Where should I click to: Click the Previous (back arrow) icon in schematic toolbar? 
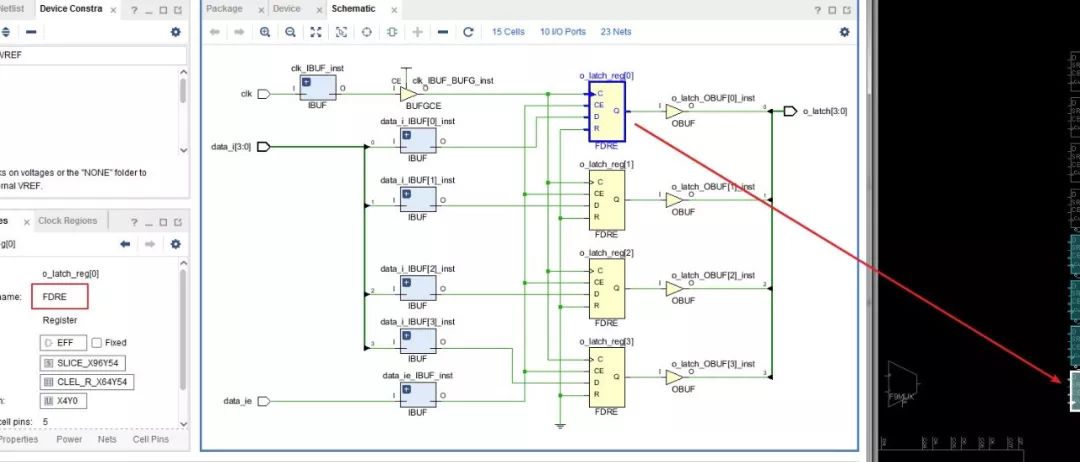pos(214,32)
